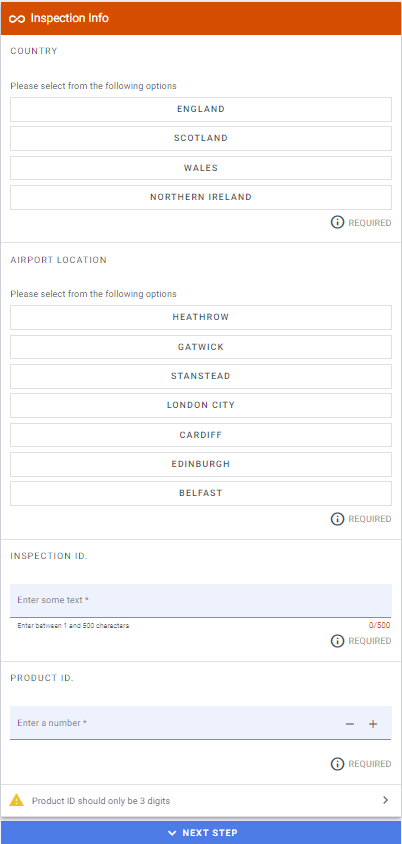402x844 pixels.
Task: Select England as the country
Action: coord(201,109)
